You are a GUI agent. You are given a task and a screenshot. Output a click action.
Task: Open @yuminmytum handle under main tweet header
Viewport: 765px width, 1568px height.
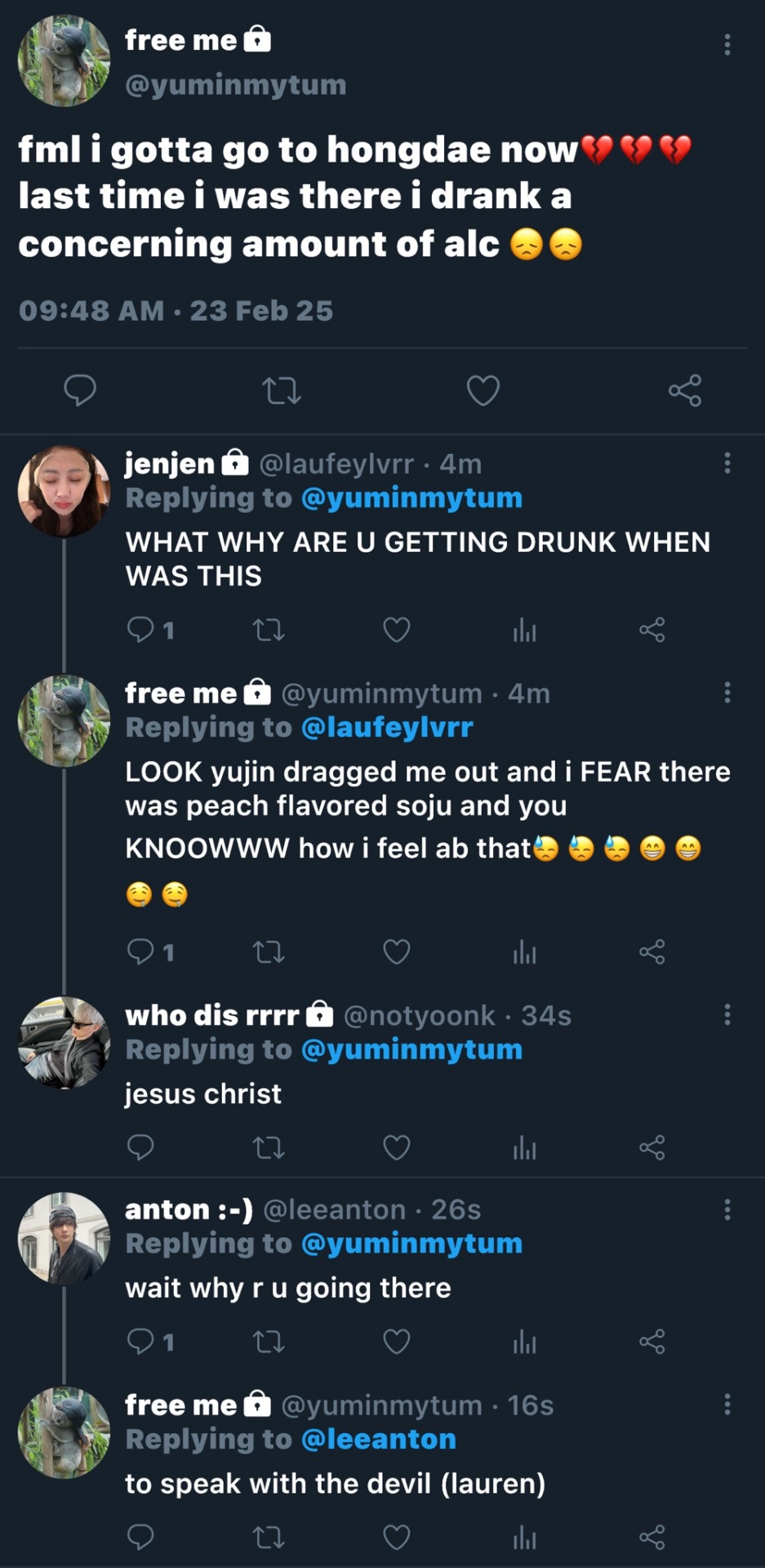click(235, 85)
